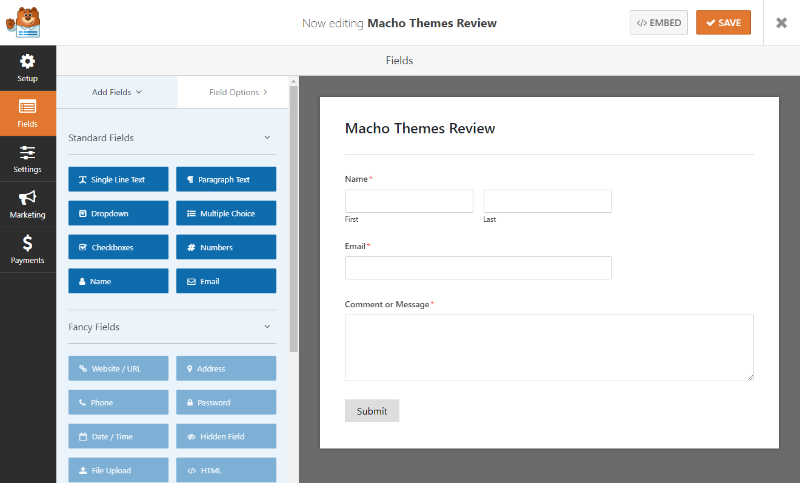This screenshot has height=483, width=800.
Task: Add a Phone field
Action: 118,402
